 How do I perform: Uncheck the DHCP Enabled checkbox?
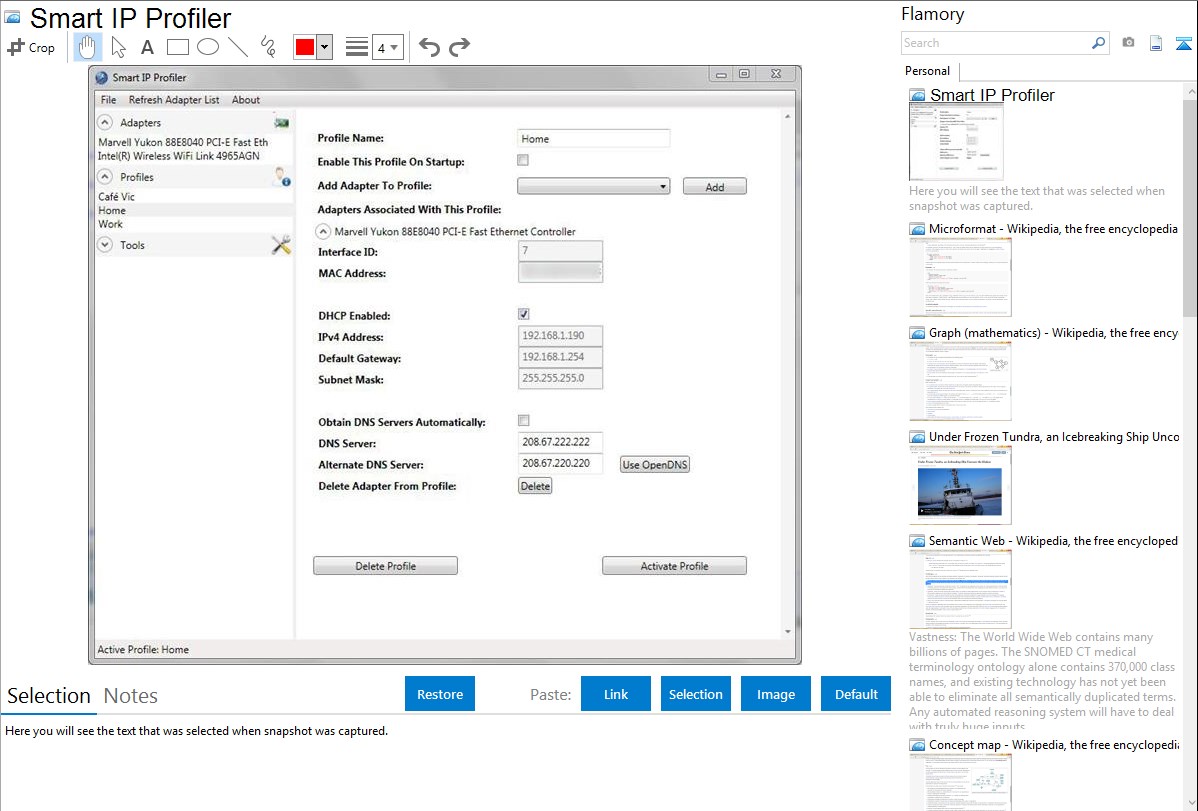coord(523,314)
